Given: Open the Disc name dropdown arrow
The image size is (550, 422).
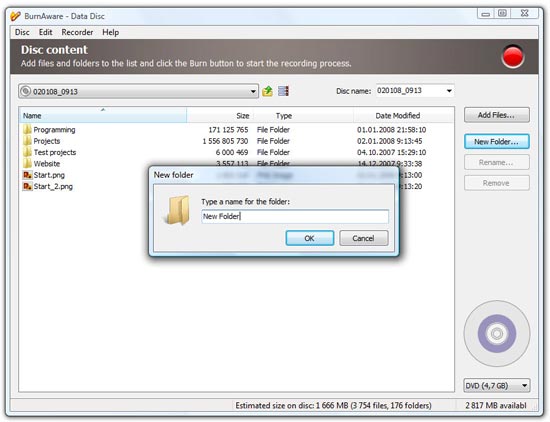Looking at the screenshot, I should (x=449, y=91).
